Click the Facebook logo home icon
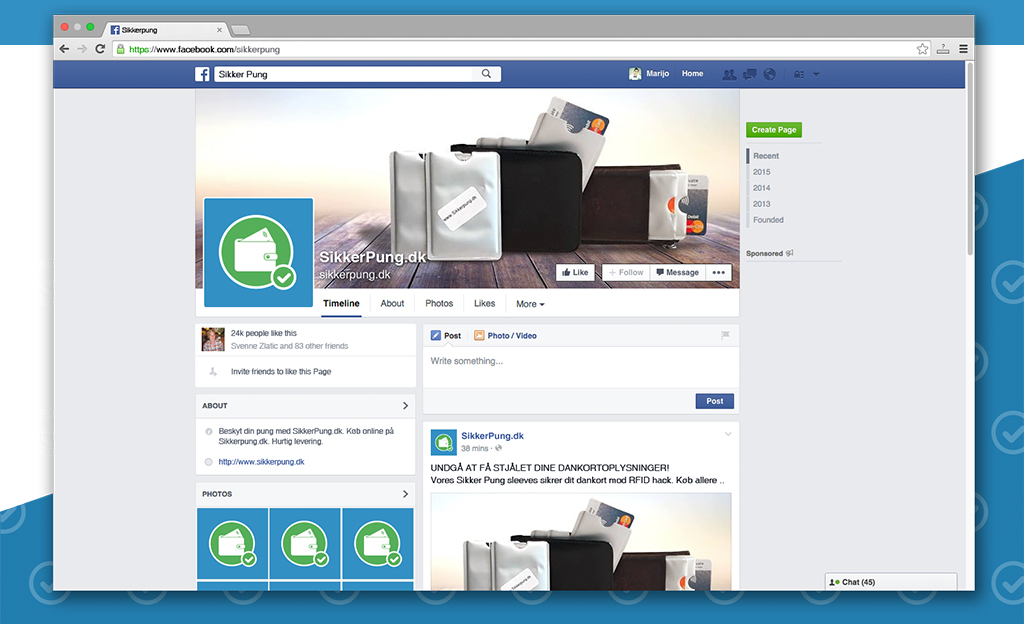Screen dimensions: 1024x624 pyautogui.click(x=202, y=74)
